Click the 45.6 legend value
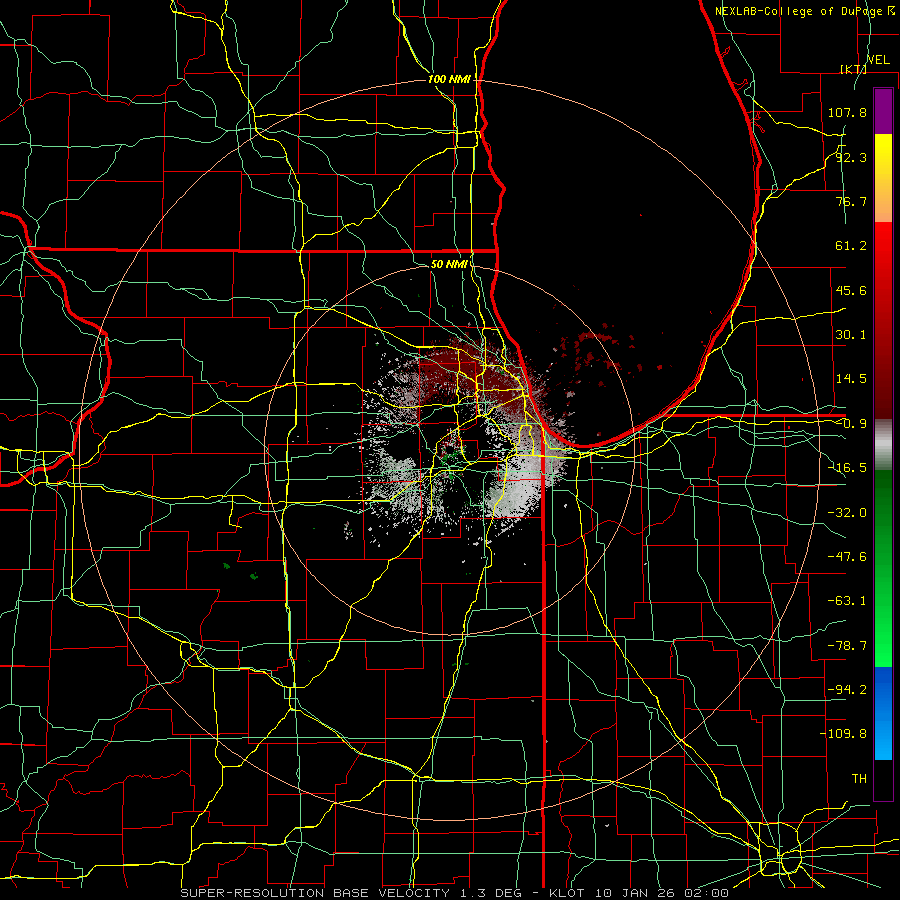 tap(851, 290)
